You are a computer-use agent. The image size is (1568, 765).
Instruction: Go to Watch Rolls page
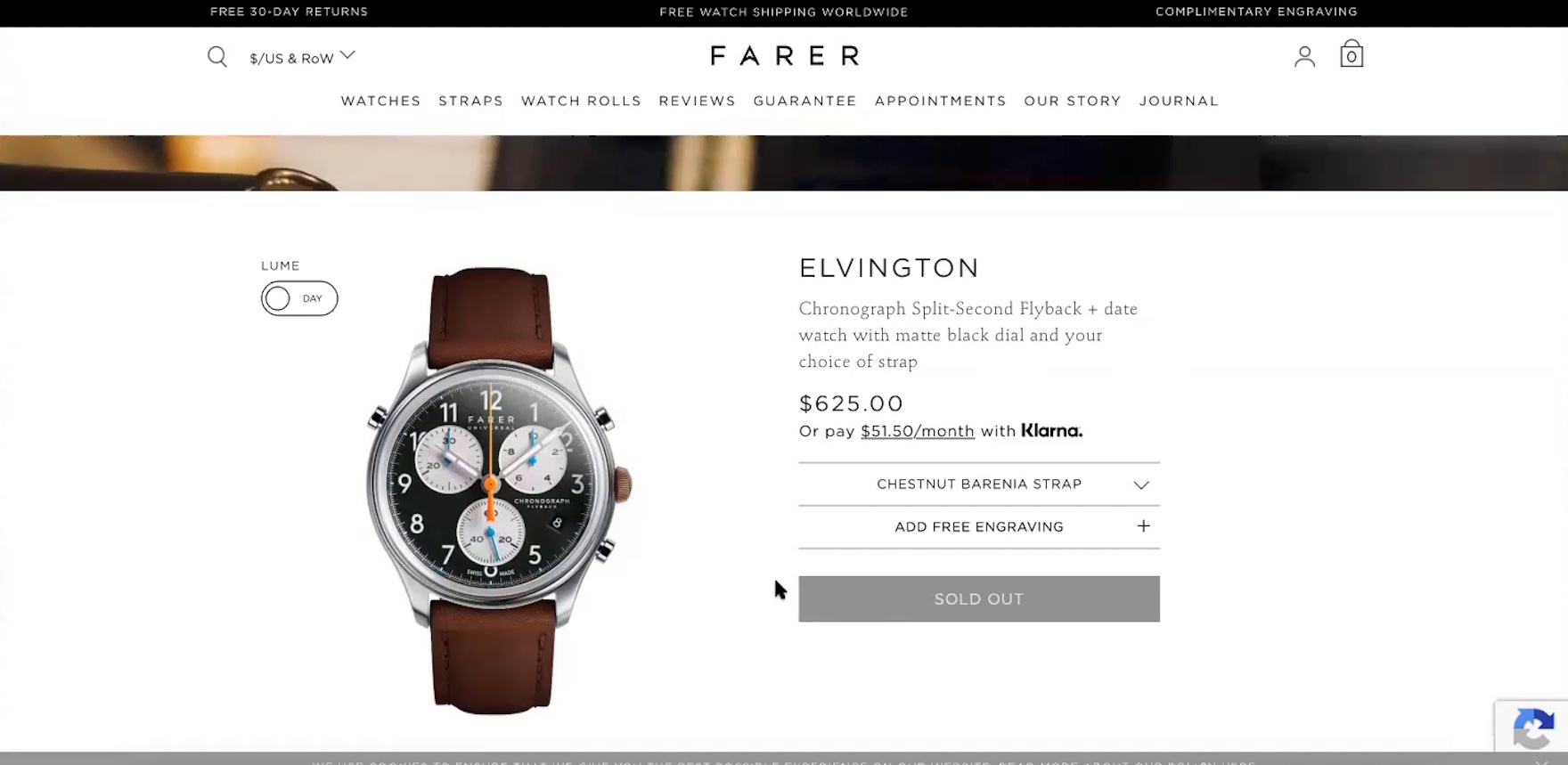point(581,101)
